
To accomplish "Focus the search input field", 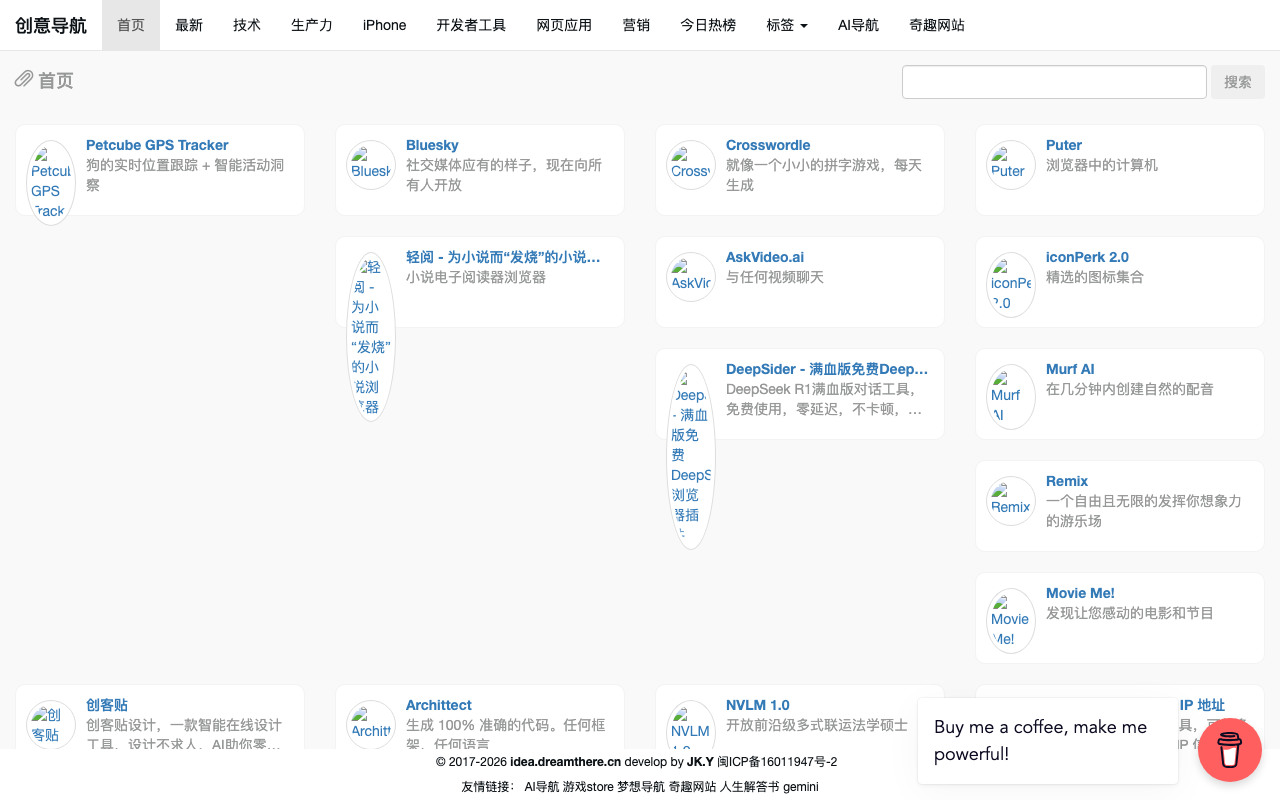I will coord(1054,82).
